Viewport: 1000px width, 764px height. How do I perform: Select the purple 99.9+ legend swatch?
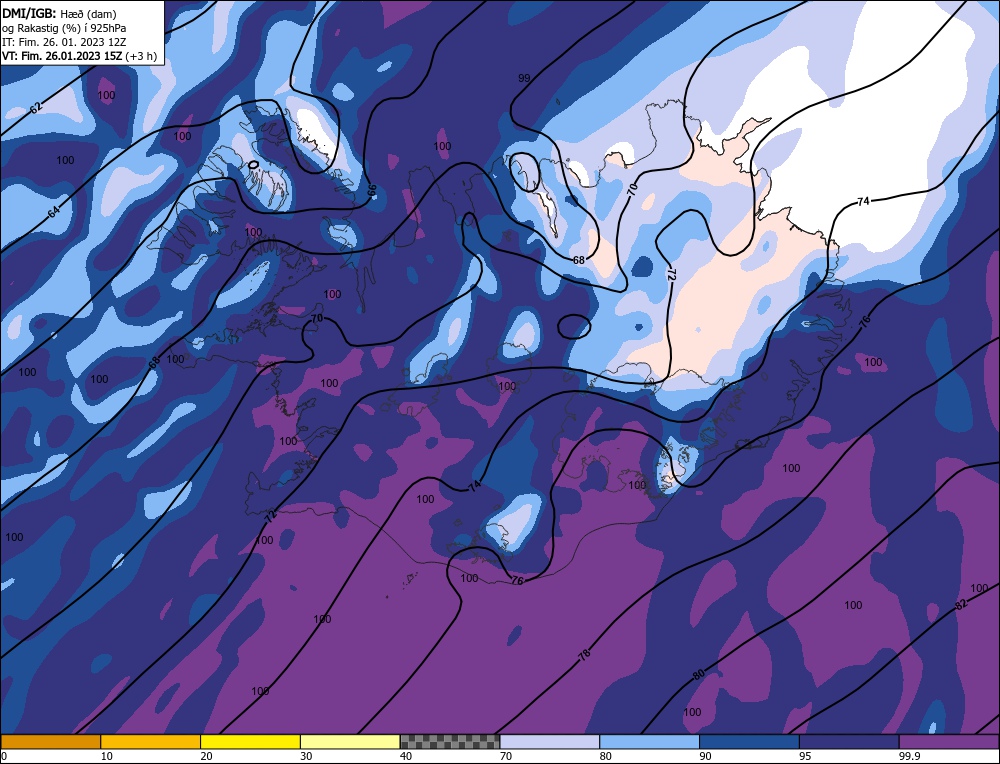[949, 742]
